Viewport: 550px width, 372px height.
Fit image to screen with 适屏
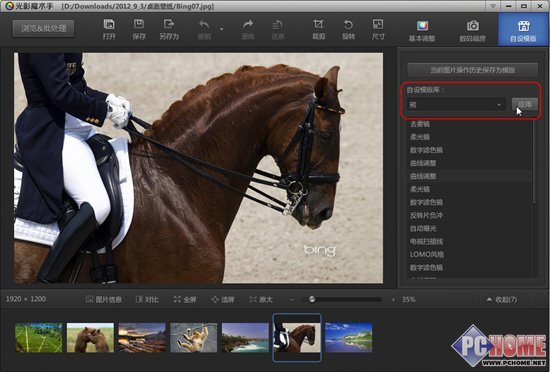pyautogui.click(x=223, y=299)
